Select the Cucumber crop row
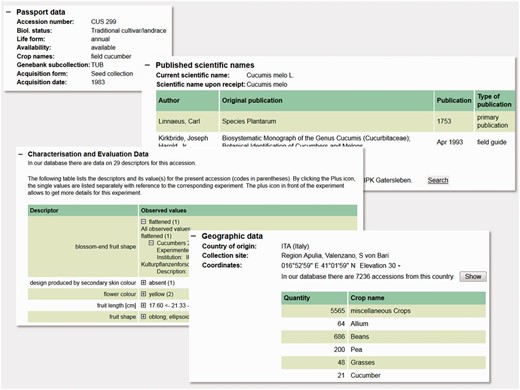This screenshot has height=390, width=520. click(x=383, y=376)
